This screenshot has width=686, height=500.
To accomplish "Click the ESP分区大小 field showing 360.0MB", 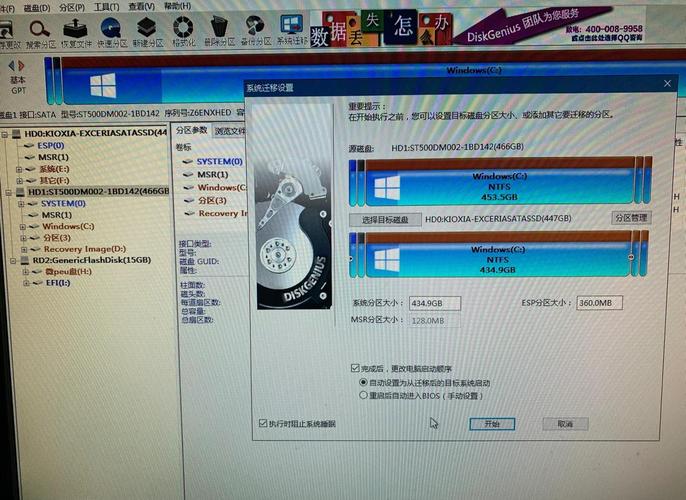I will 599,303.
